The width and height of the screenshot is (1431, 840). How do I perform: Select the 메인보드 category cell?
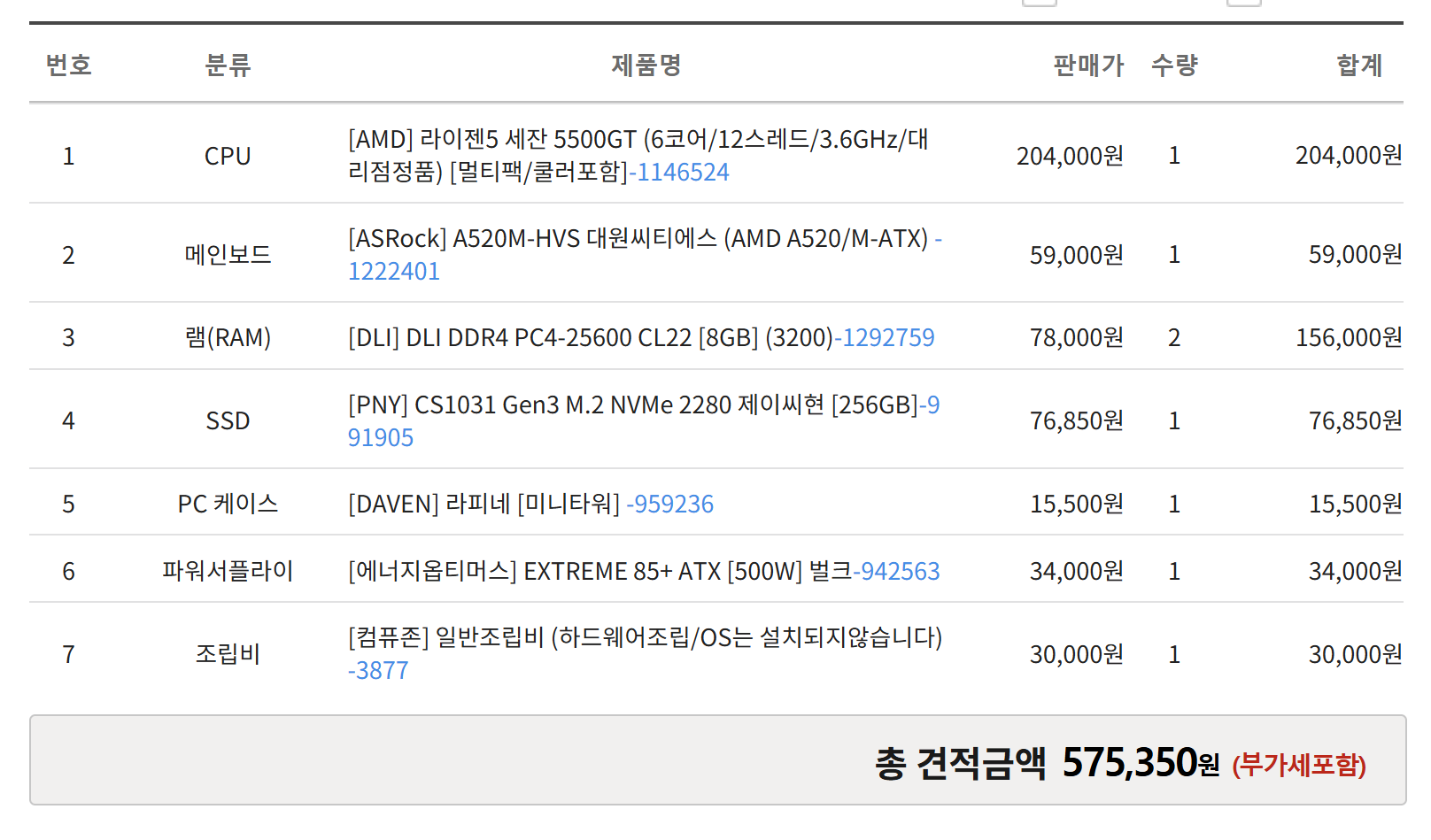point(228,255)
